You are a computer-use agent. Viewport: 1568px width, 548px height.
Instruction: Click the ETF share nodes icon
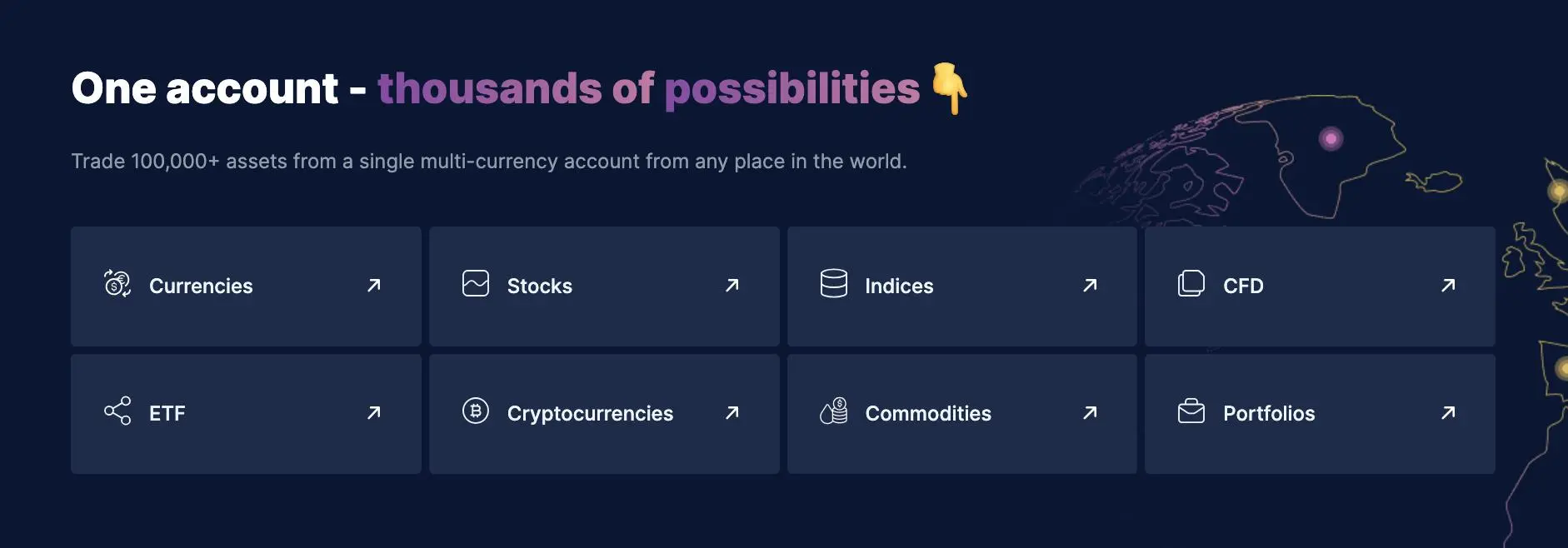tap(117, 411)
